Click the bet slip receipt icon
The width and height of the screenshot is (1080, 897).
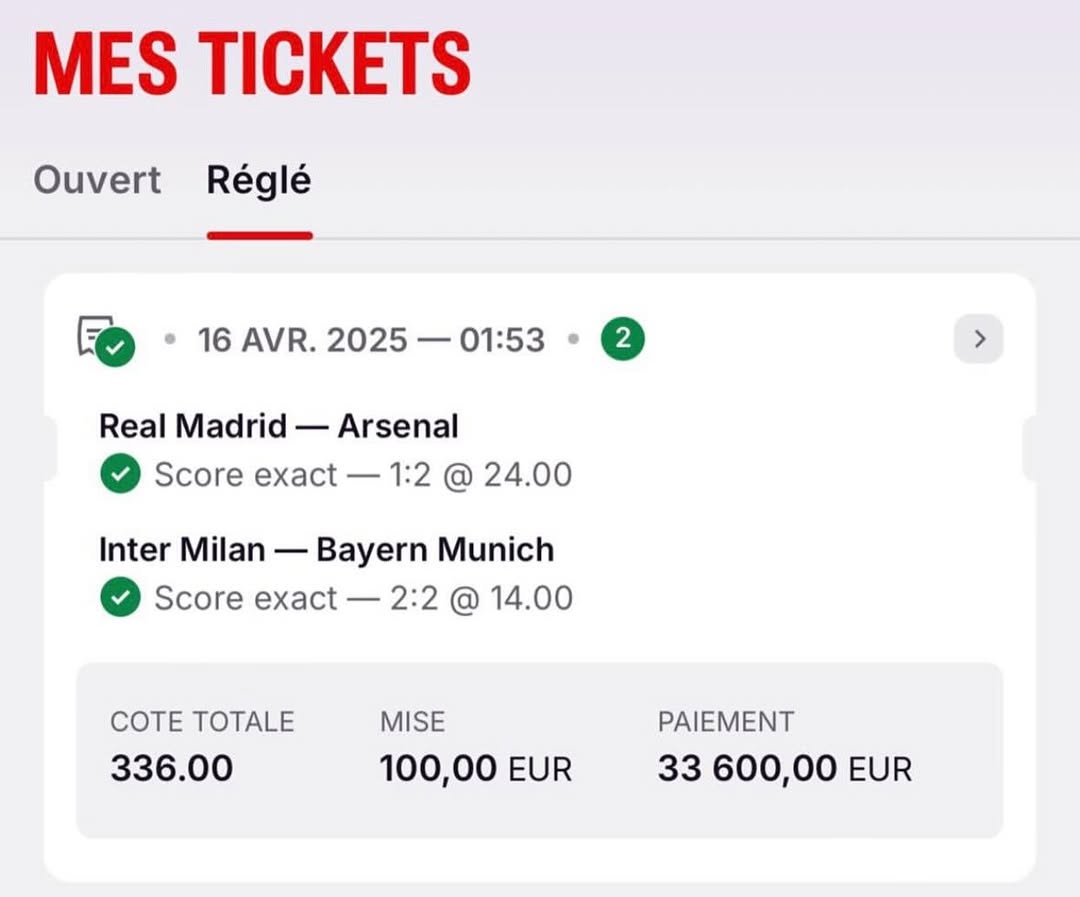pyautogui.click(x=105, y=341)
